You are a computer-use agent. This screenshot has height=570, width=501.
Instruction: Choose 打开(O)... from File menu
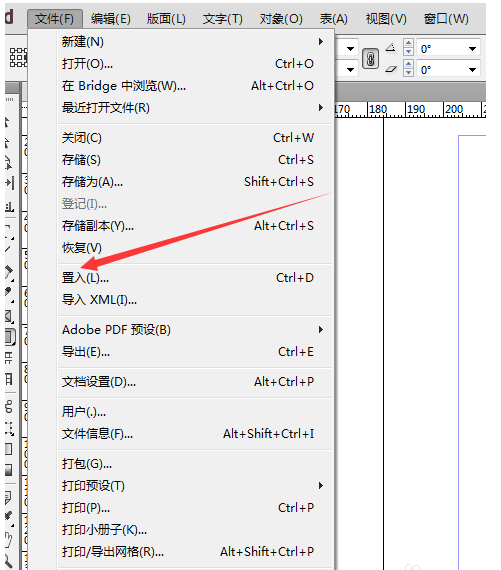click(195, 64)
